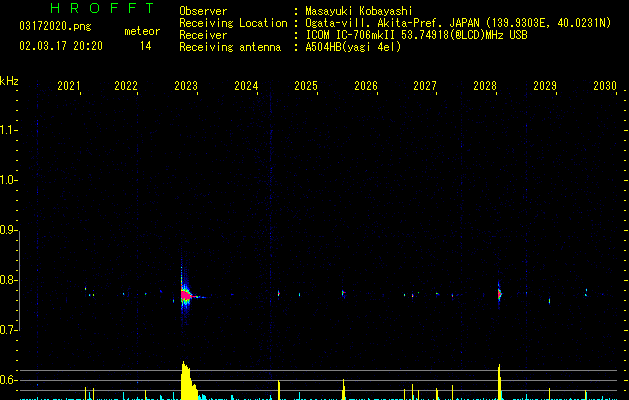Click the 1.0 kHz frequency label
The image size is (629, 400).
(x=8, y=180)
